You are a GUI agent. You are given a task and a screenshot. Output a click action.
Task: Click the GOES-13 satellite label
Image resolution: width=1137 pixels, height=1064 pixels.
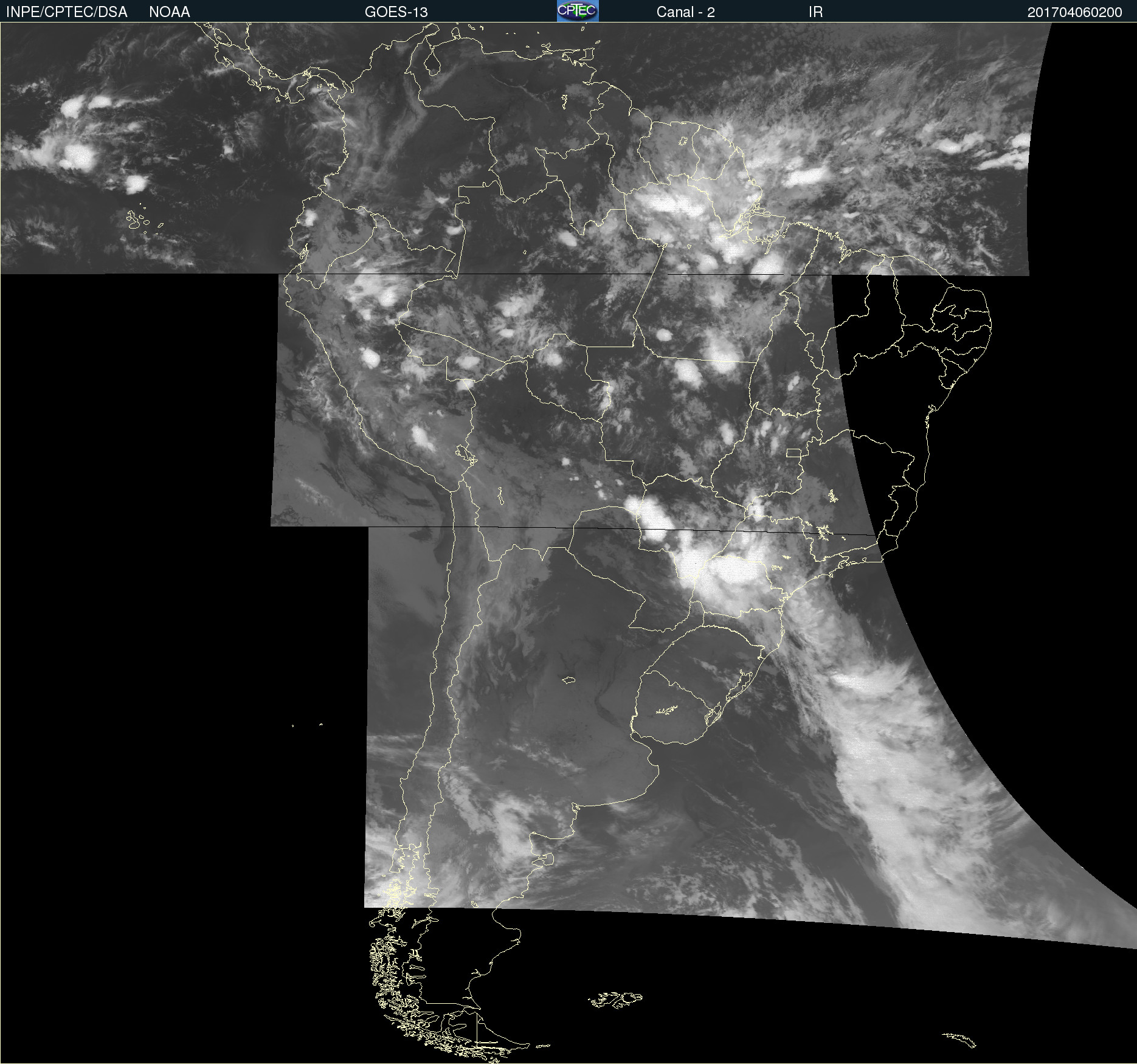click(396, 12)
